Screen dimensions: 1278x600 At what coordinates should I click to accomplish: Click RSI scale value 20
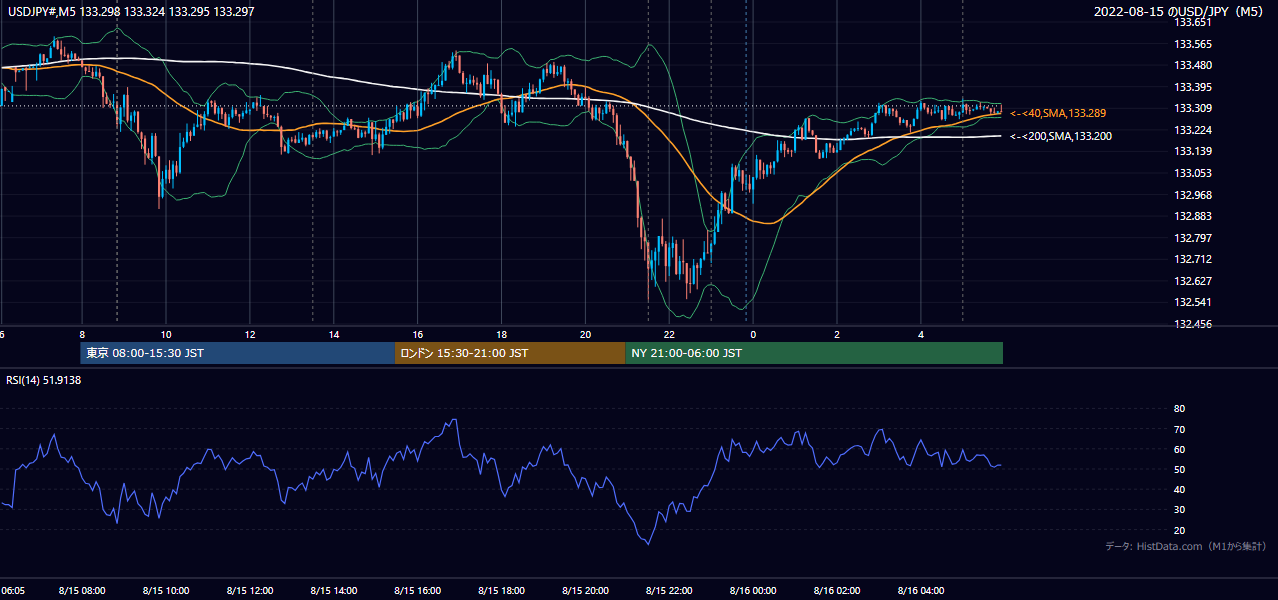(x=1179, y=530)
